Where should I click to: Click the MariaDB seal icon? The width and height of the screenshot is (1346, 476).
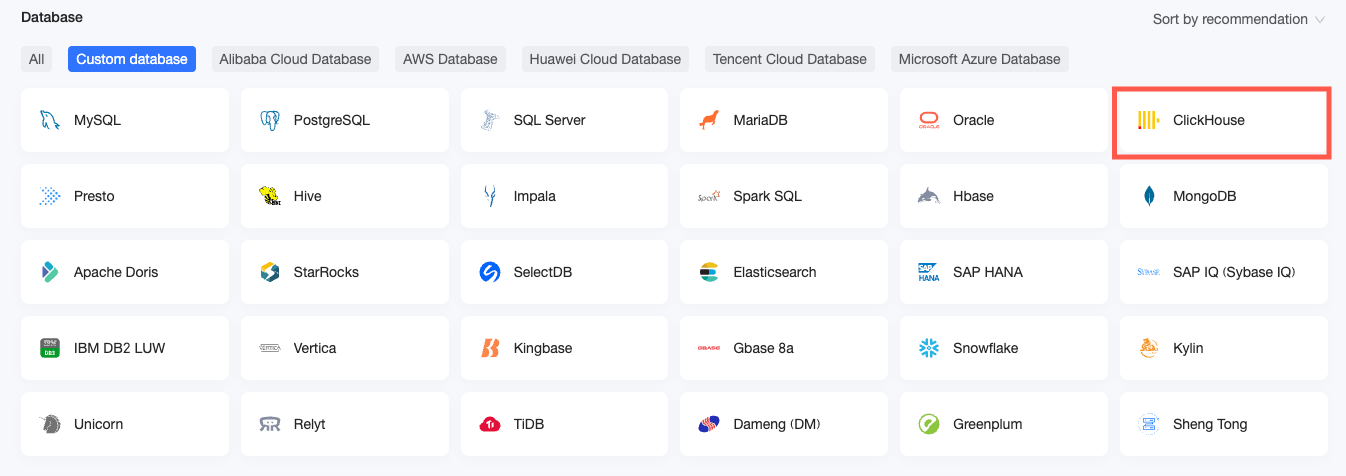coord(709,120)
